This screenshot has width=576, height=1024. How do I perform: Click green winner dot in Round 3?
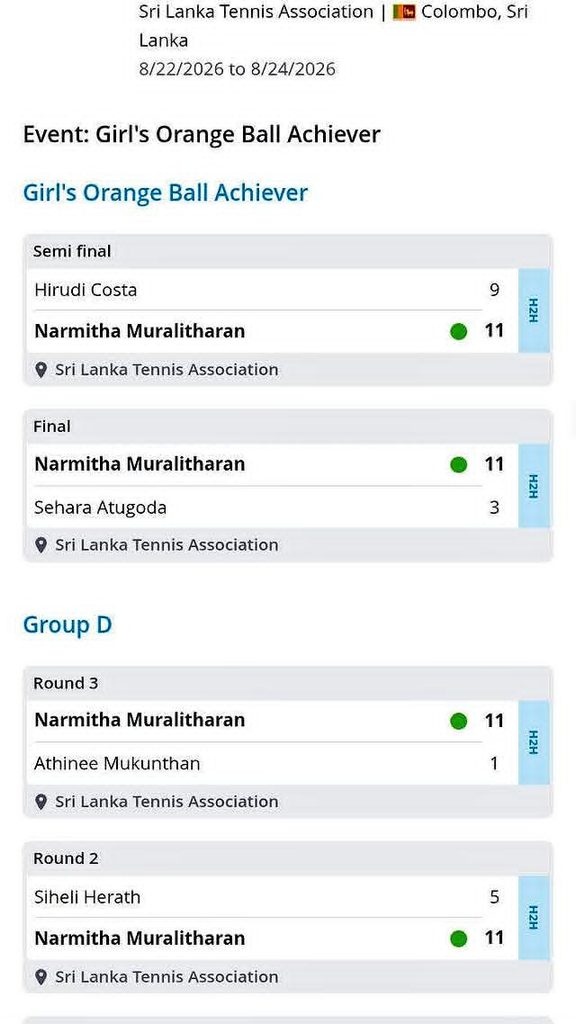[x=458, y=721]
